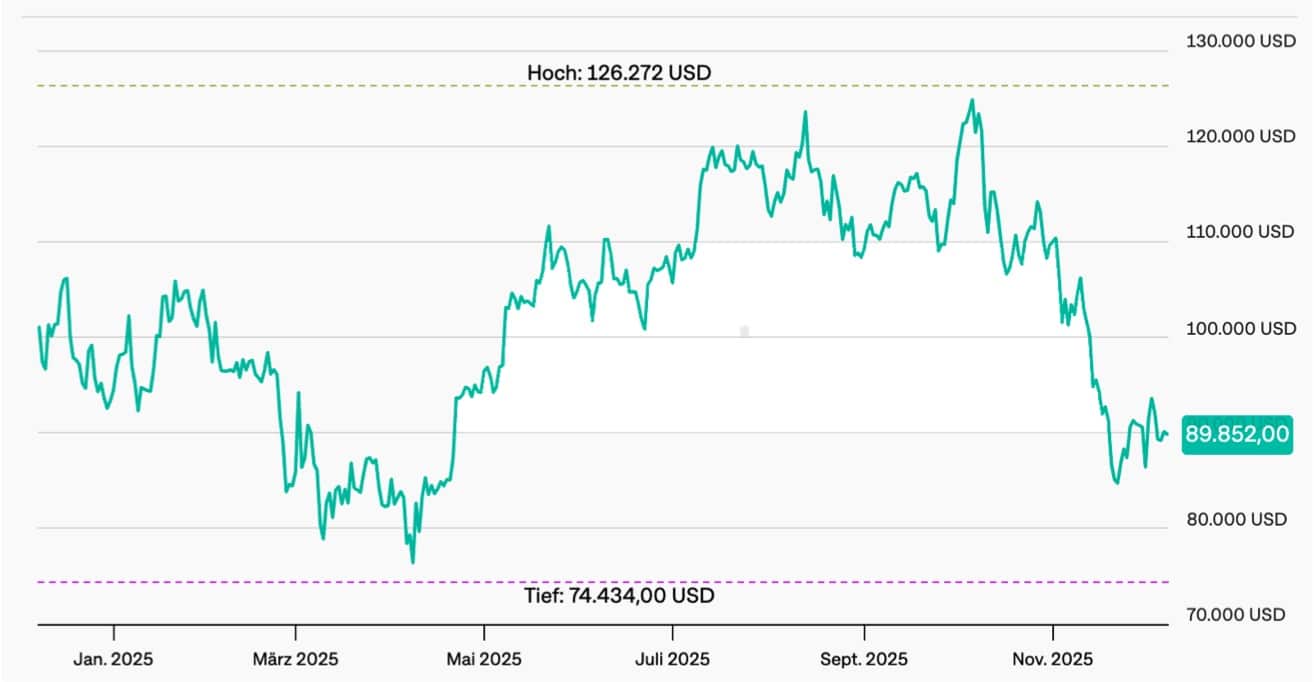Select the März 2025 x-axis label
The height and width of the screenshot is (682, 1314).
pos(295,659)
